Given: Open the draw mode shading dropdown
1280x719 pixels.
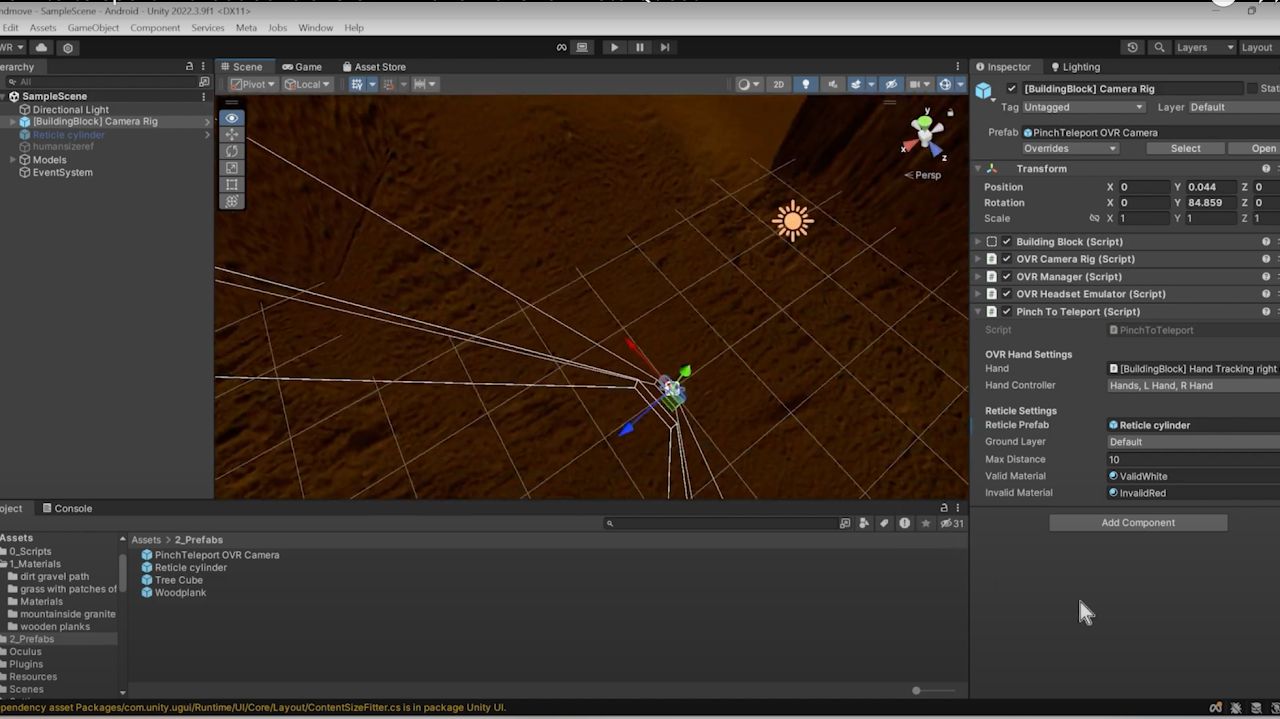Looking at the screenshot, I should (748, 84).
